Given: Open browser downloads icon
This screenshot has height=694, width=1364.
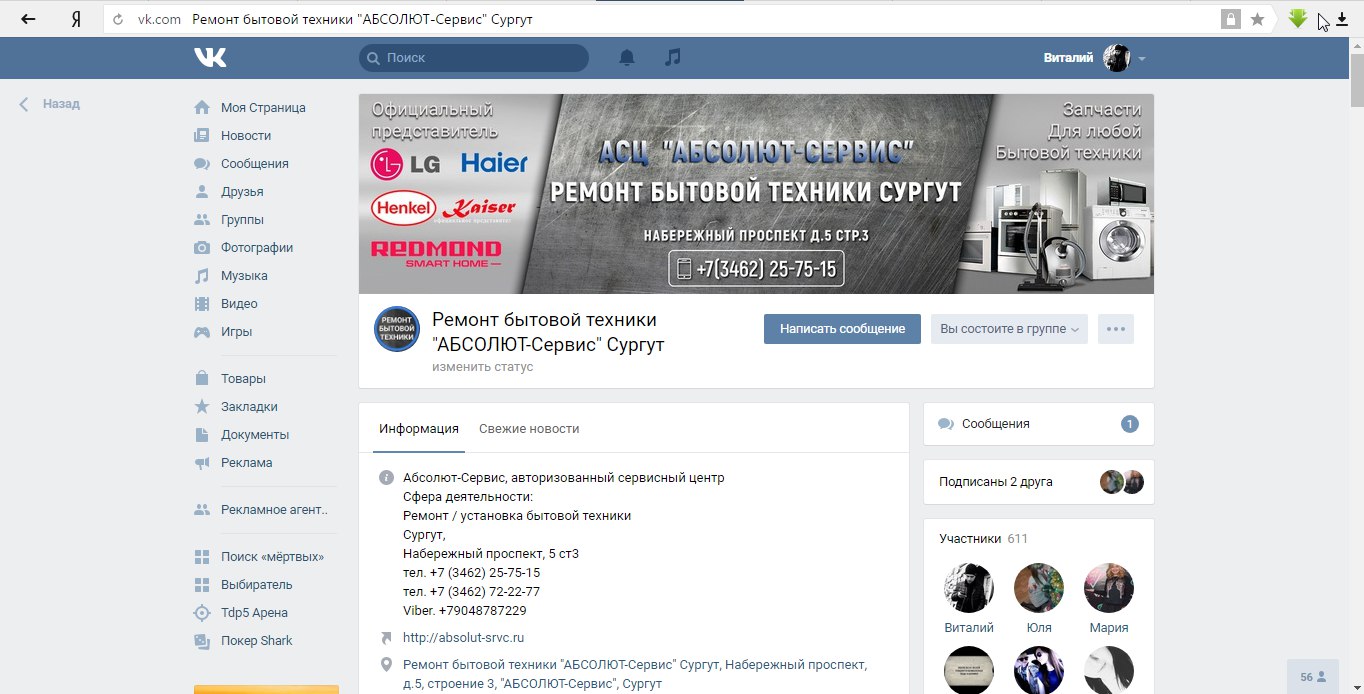Looking at the screenshot, I should (x=1342, y=19).
